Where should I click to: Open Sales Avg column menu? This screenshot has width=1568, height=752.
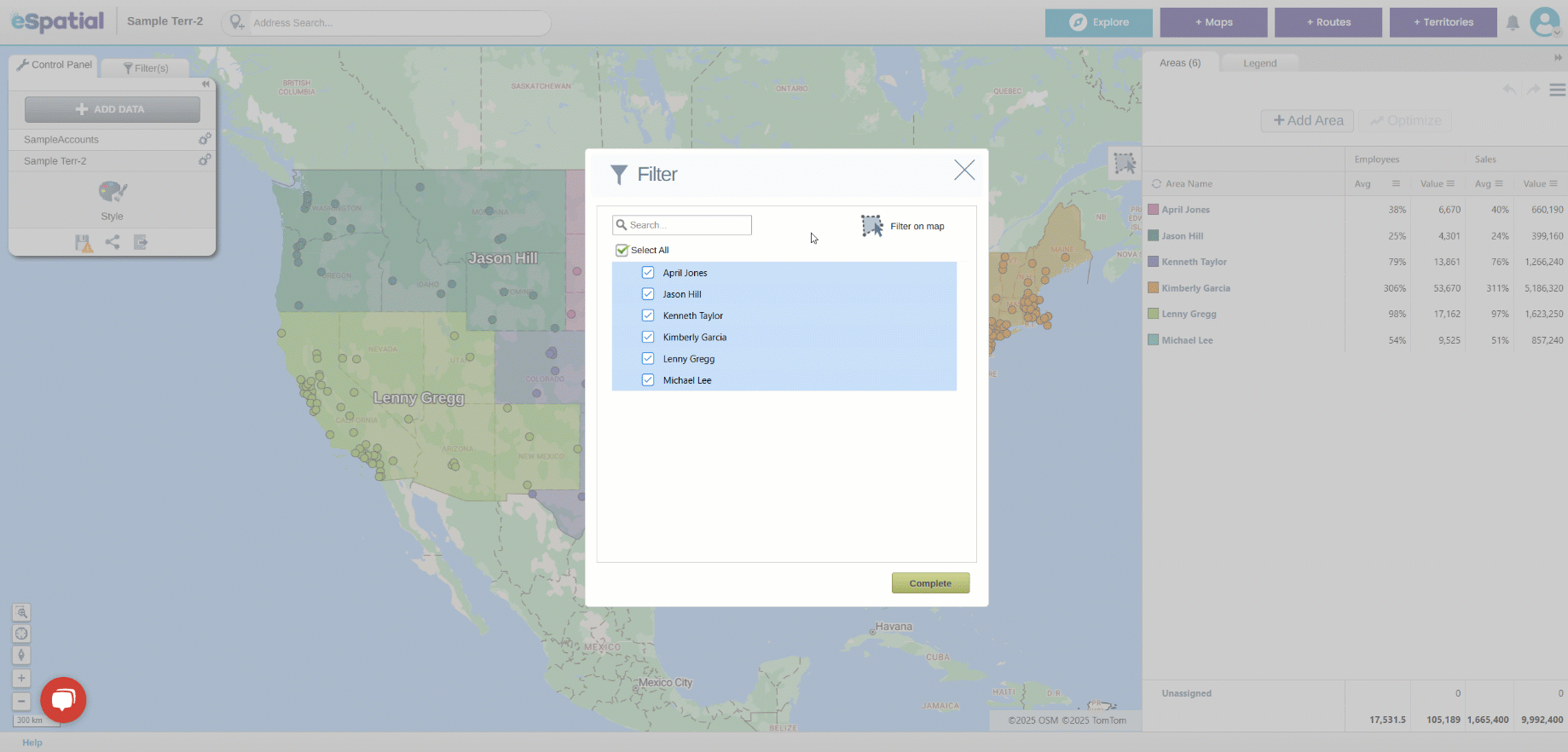(1499, 183)
